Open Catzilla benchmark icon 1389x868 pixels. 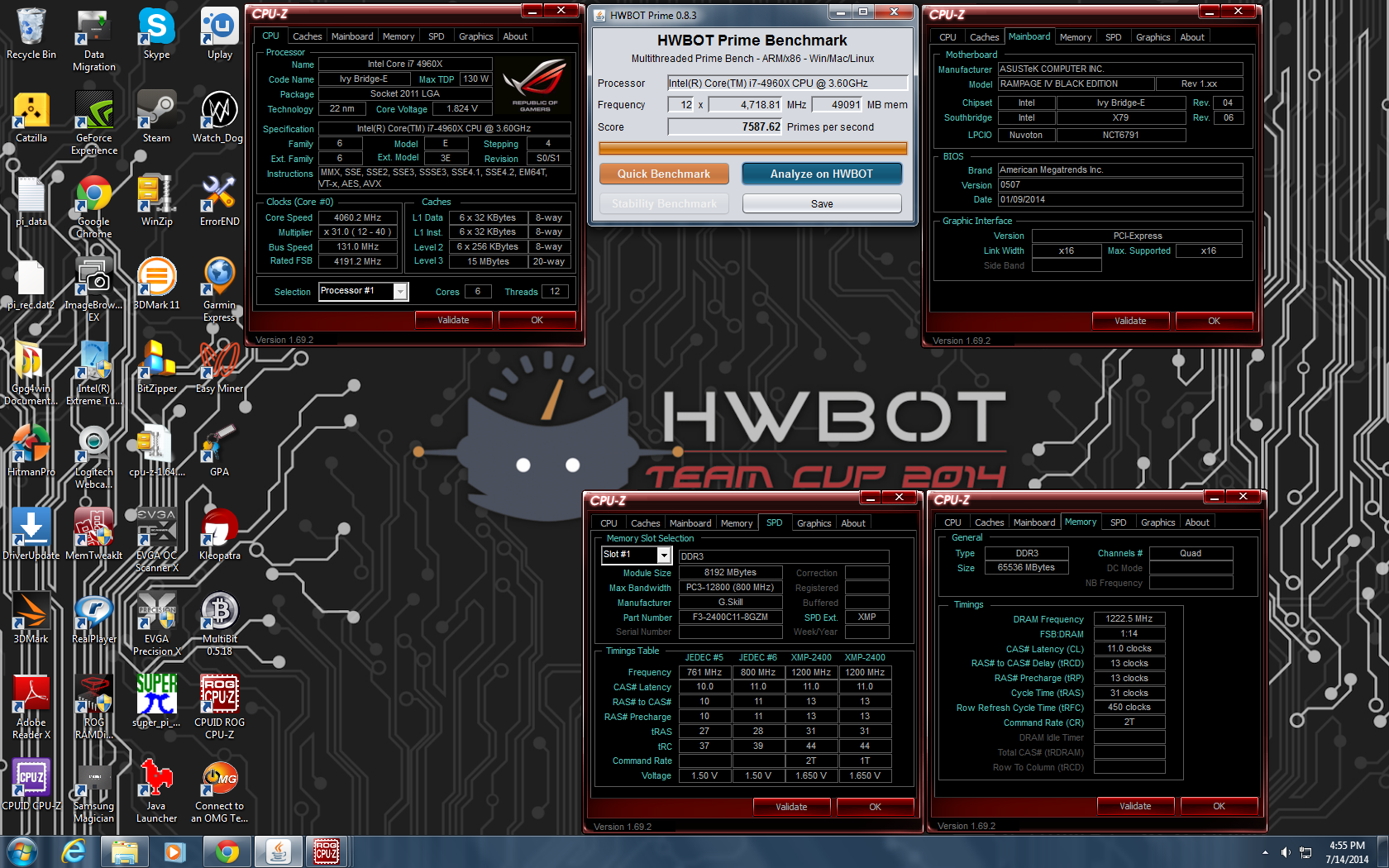pyautogui.click(x=31, y=117)
